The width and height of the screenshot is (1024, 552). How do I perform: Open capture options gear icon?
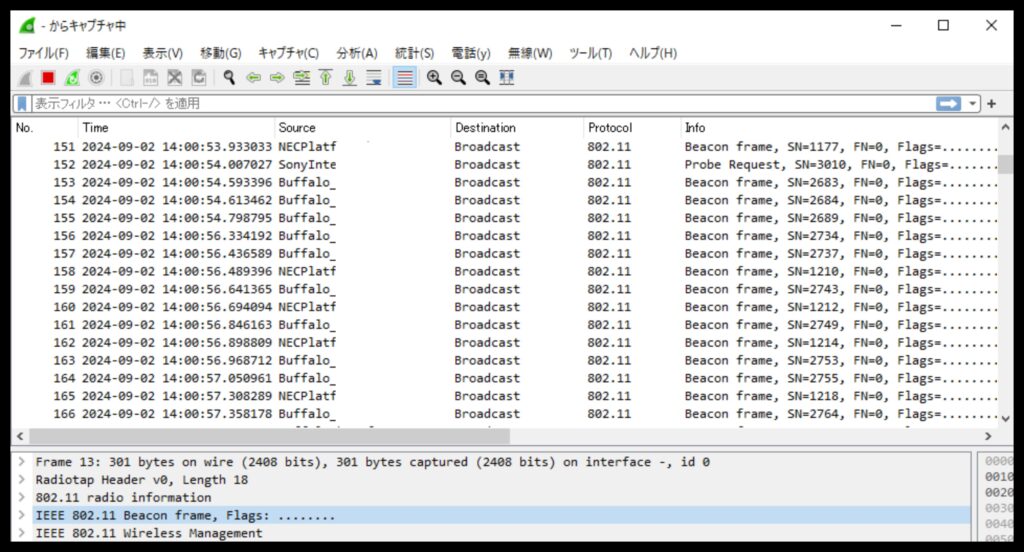tap(96, 78)
